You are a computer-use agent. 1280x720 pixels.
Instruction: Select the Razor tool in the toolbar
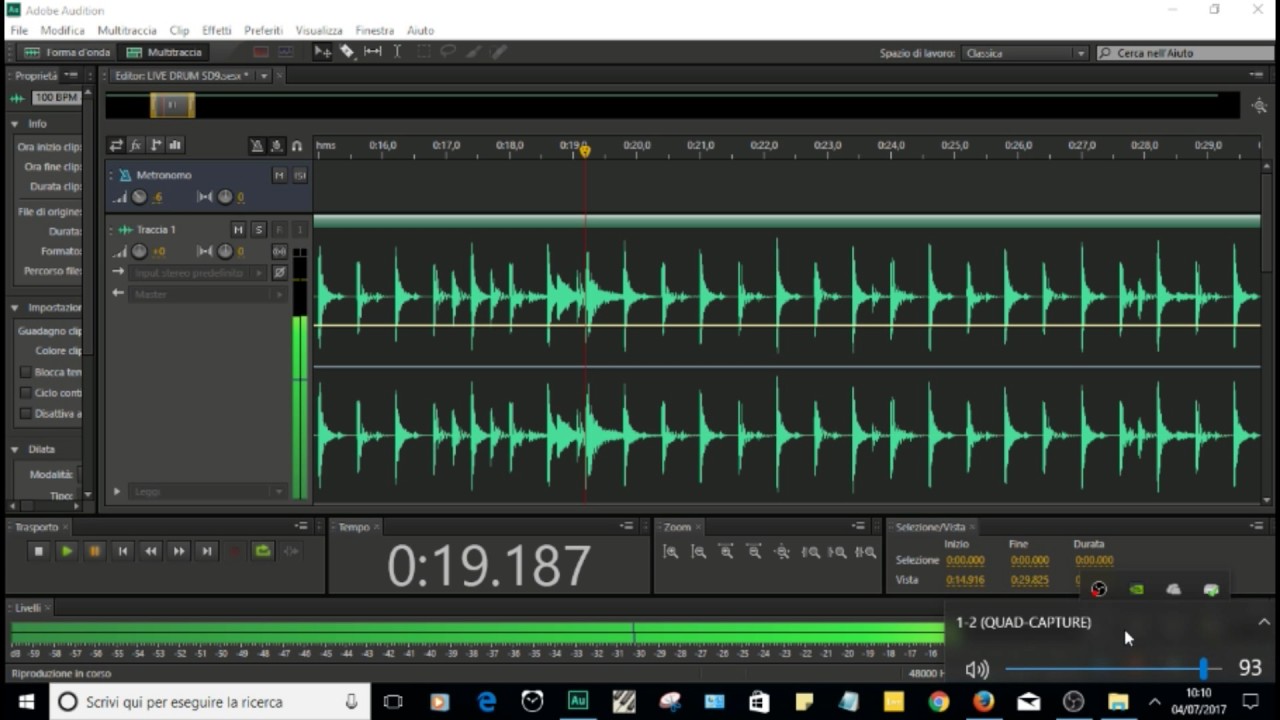(x=347, y=52)
